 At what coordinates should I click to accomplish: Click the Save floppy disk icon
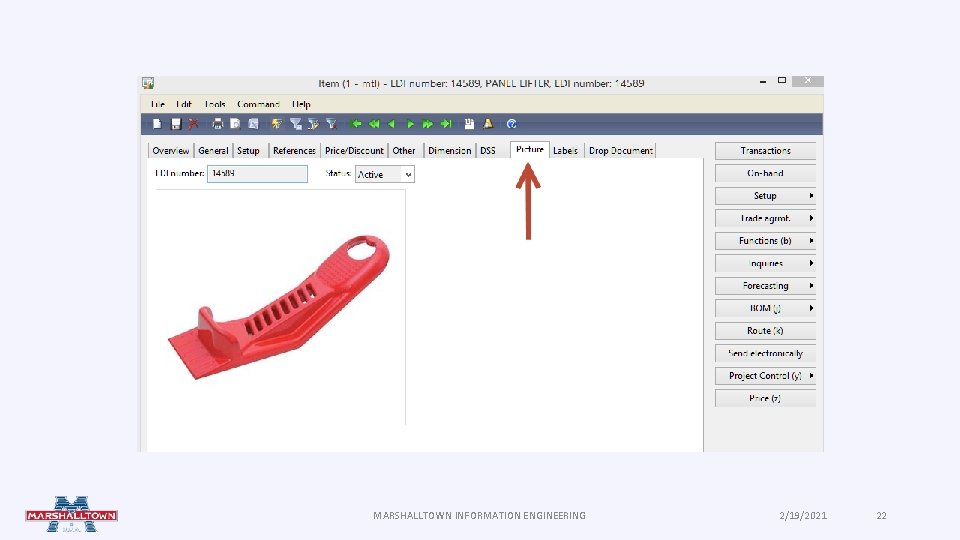pos(176,124)
